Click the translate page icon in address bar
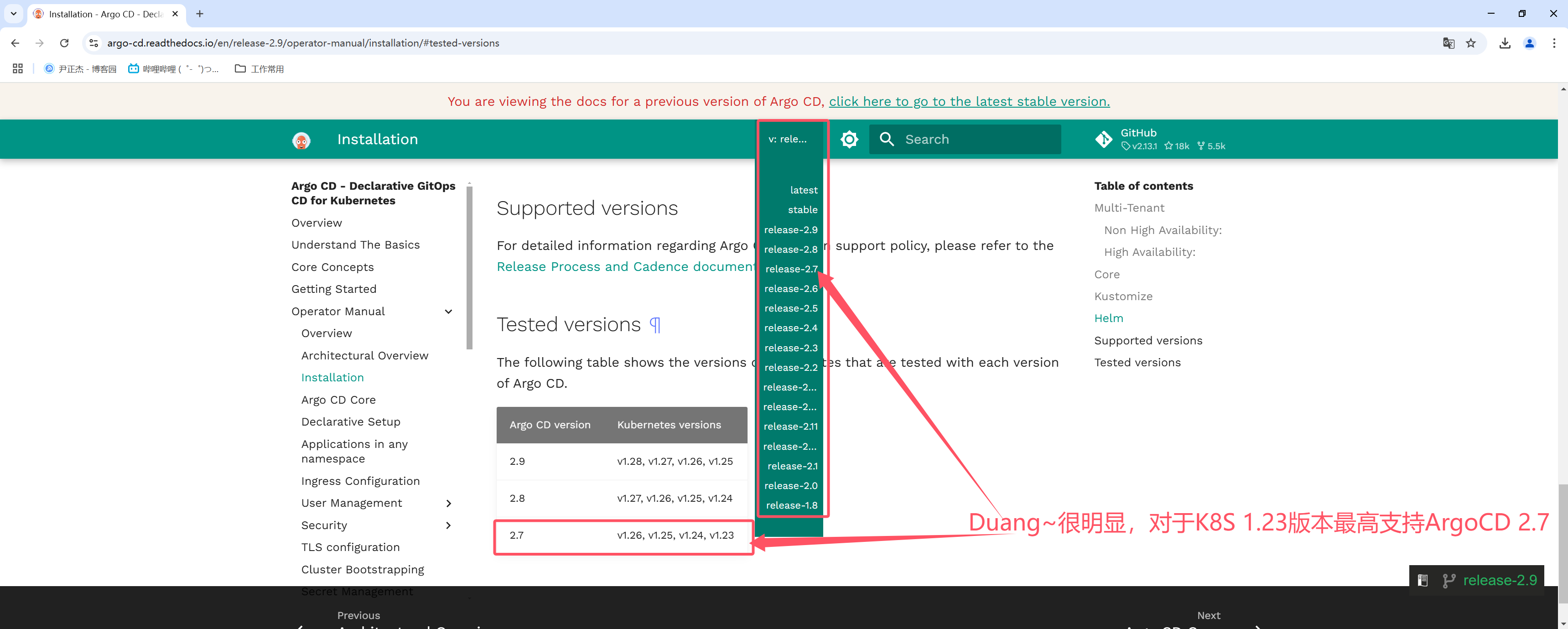This screenshot has width=1568, height=629. coord(1449,42)
